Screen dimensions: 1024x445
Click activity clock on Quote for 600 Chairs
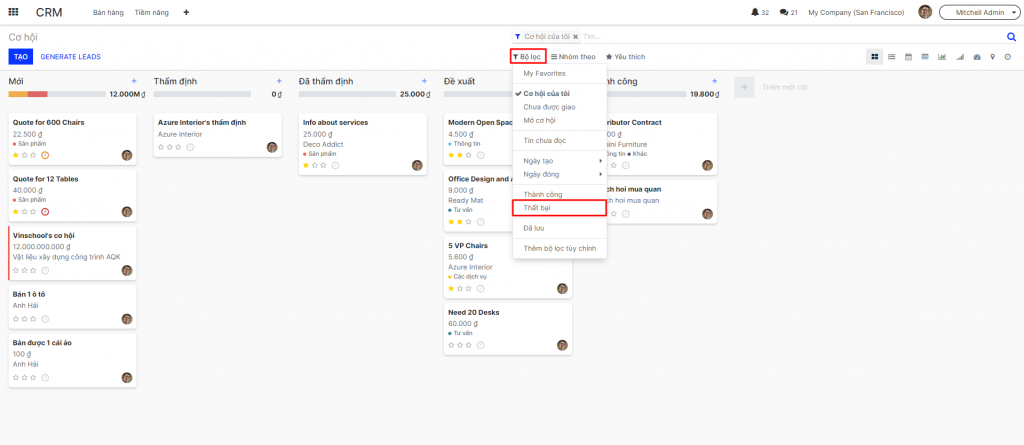click(45, 156)
